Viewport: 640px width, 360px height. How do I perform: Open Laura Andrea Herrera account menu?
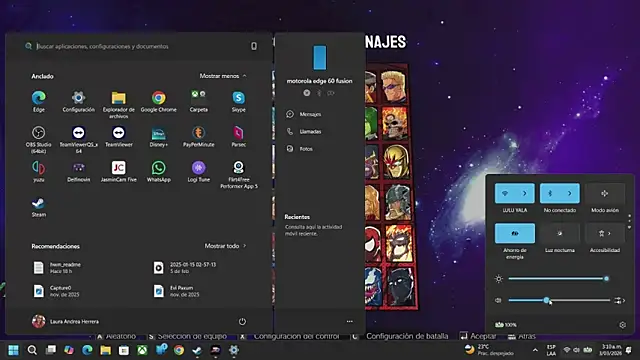pyautogui.click(x=65, y=322)
